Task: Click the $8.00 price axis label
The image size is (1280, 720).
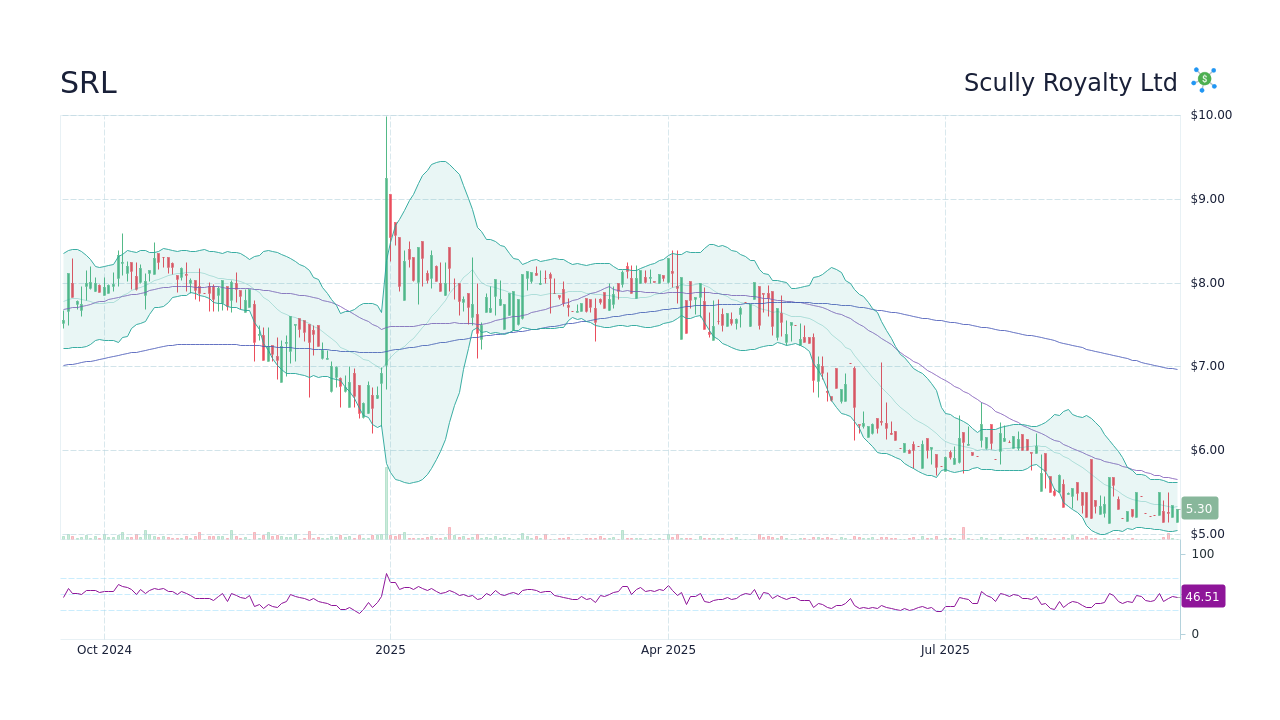Action: tap(1209, 282)
